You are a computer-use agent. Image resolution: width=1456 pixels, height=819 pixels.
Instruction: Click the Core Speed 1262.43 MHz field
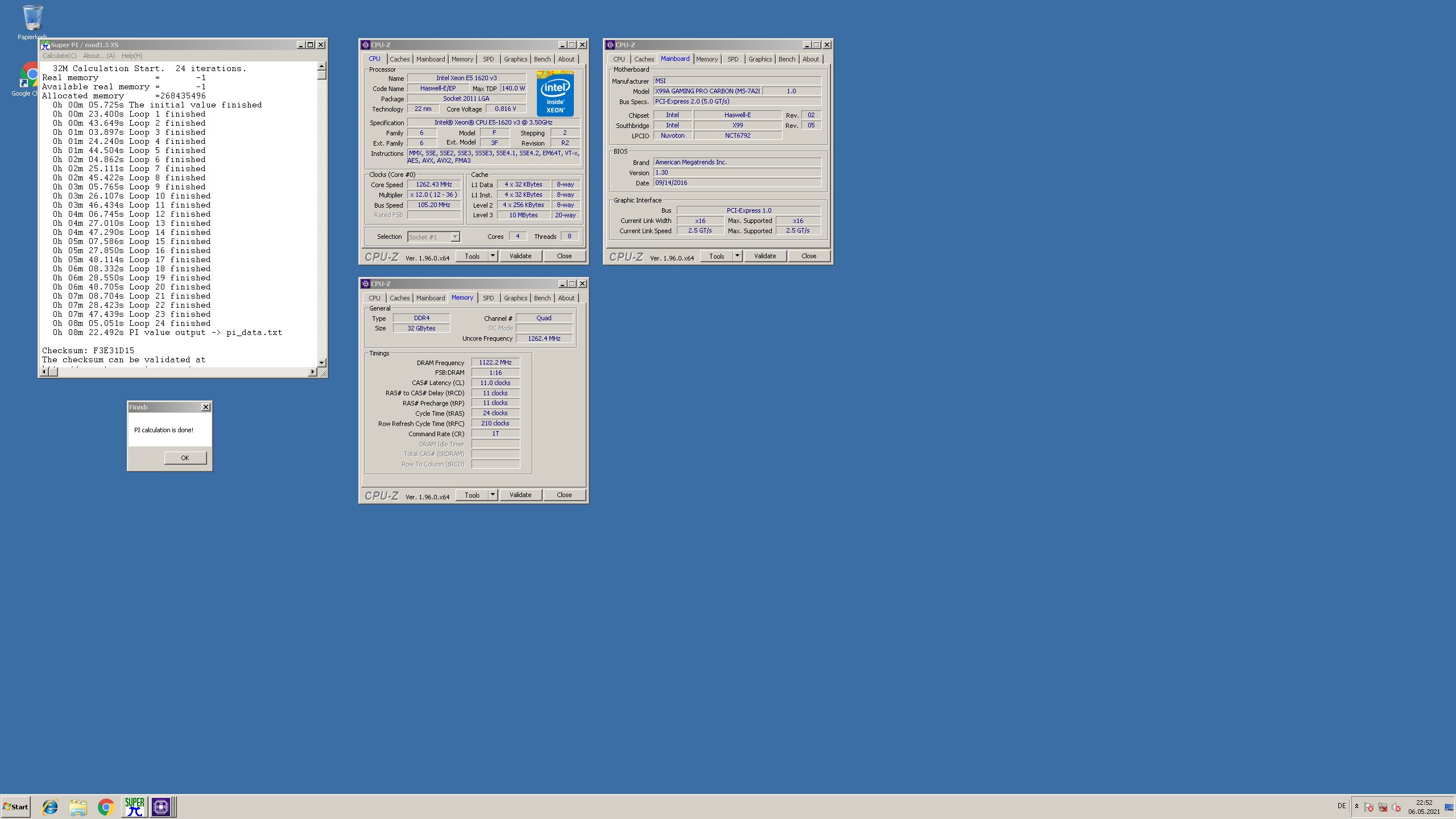434,184
